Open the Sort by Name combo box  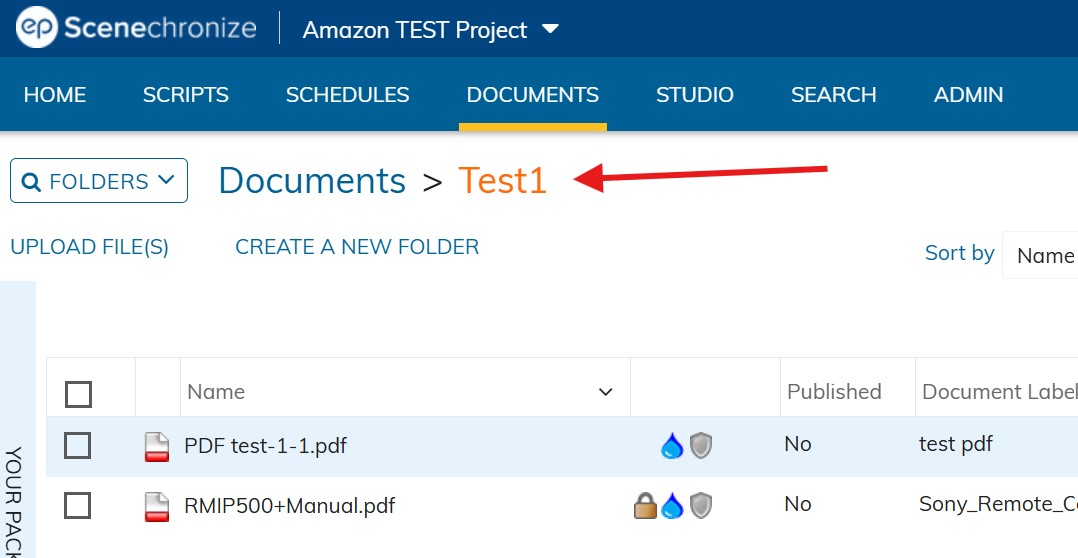1040,256
